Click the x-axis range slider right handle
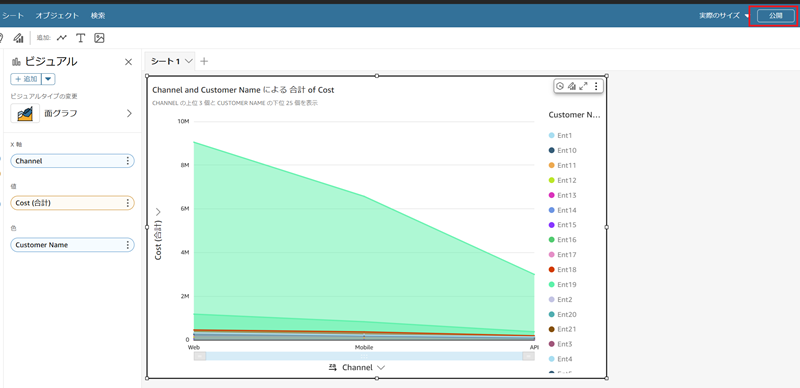Image resolution: width=800 pixels, height=388 pixels. (528, 356)
